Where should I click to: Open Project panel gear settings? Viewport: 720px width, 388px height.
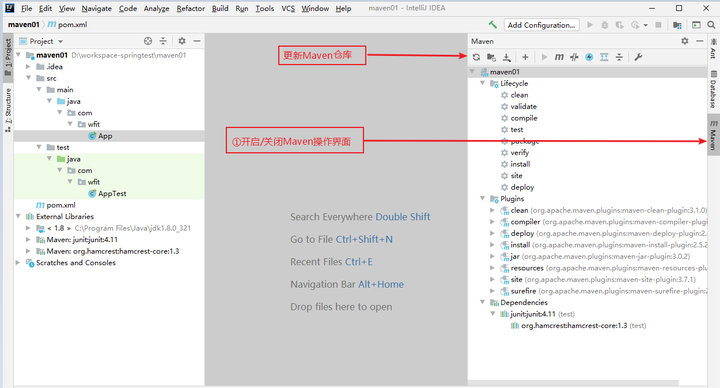coord(182,41)
